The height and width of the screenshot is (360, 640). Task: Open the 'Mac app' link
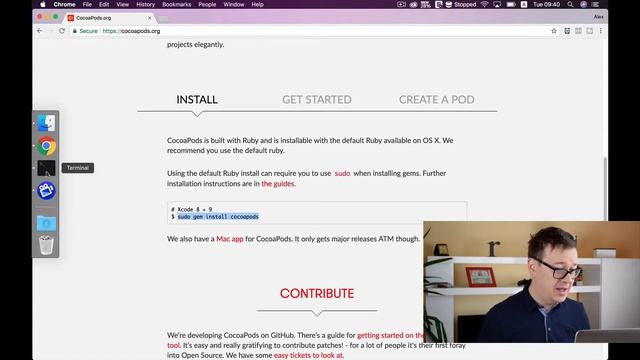click(230, 239)
